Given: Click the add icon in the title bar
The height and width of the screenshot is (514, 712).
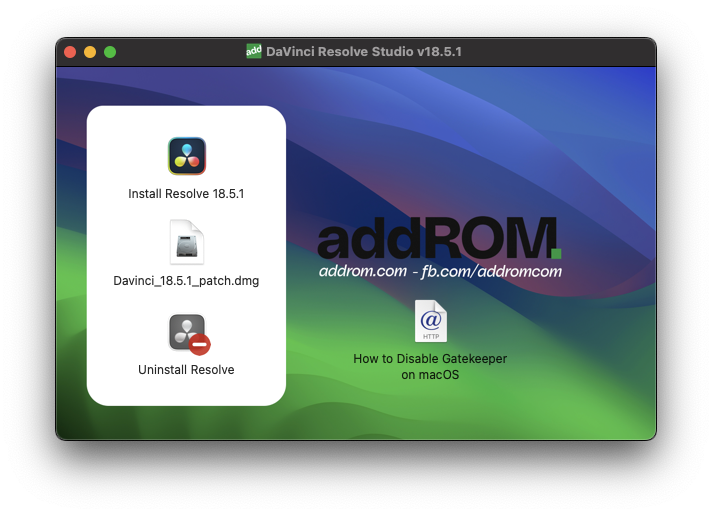Looking at the screenshot, I should (x=254, y=51).
